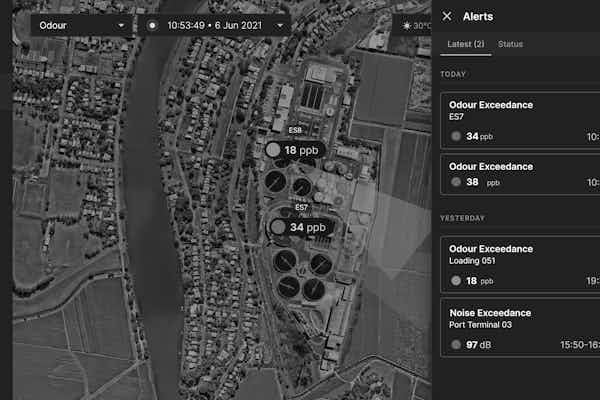Select the ES8 18 ppb map marker
This screenshot has width=600, height=400.
coord(297,150)
